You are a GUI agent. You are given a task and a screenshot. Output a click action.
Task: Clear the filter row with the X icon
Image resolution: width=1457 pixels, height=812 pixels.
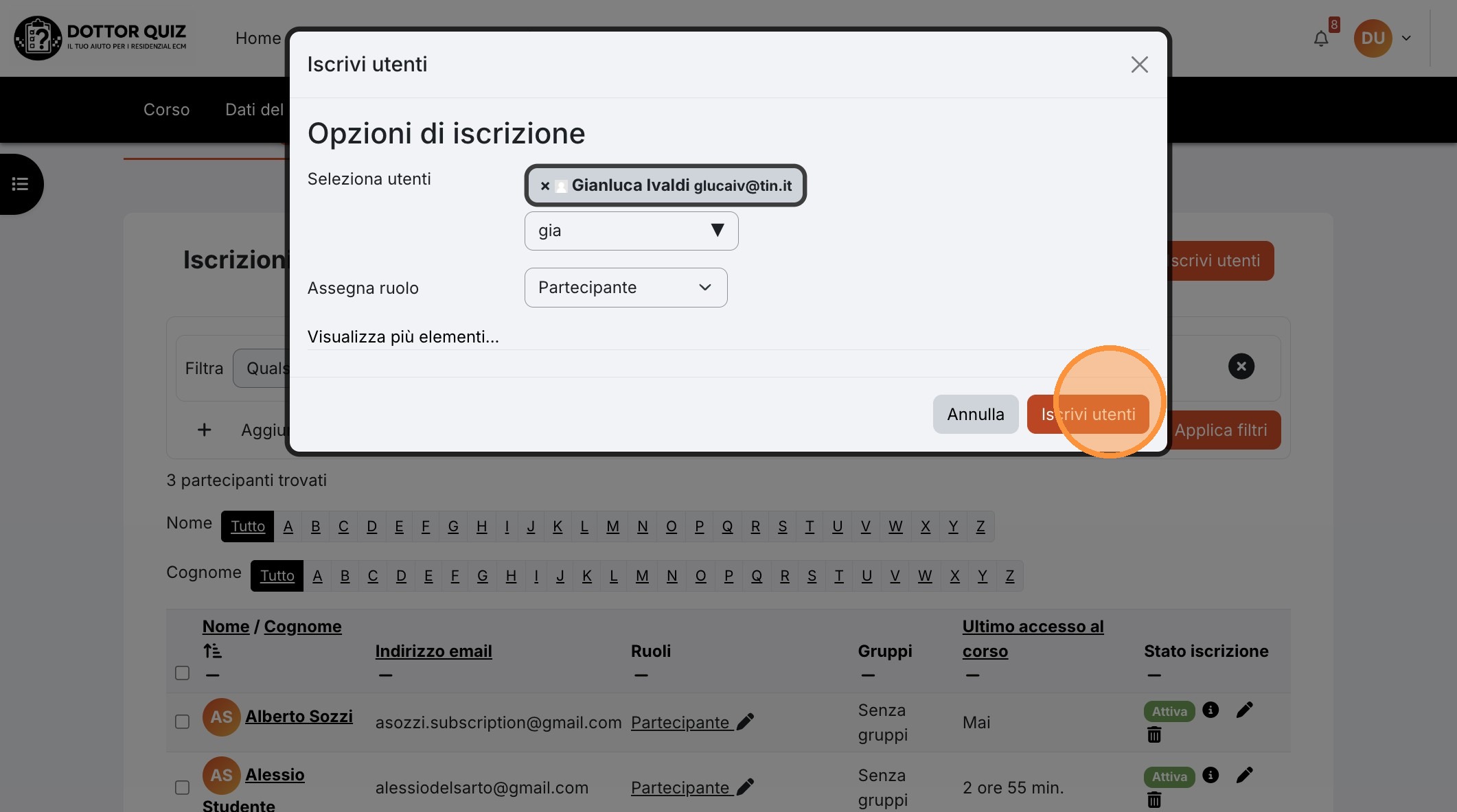click(1241, 366)
